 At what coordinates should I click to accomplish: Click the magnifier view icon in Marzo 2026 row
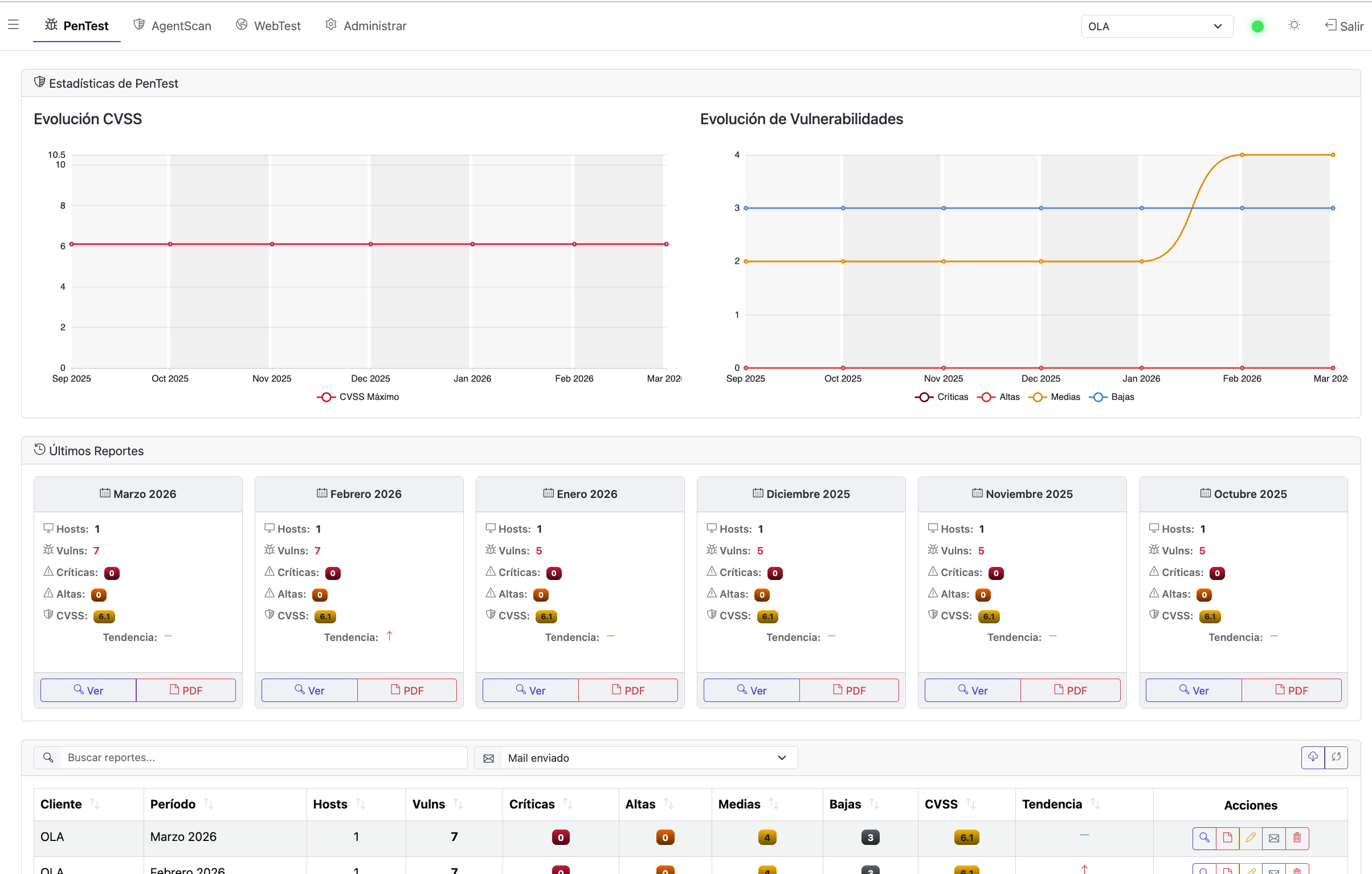[x=1204, y=838]
